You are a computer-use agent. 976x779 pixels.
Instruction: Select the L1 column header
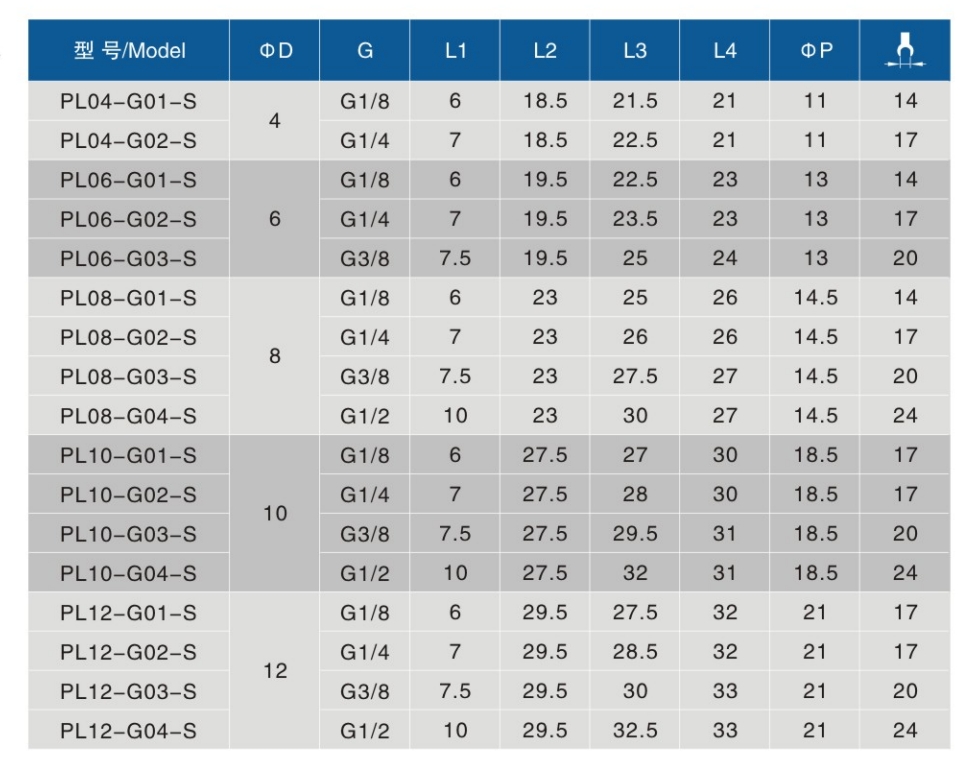(x=455, y=51)
